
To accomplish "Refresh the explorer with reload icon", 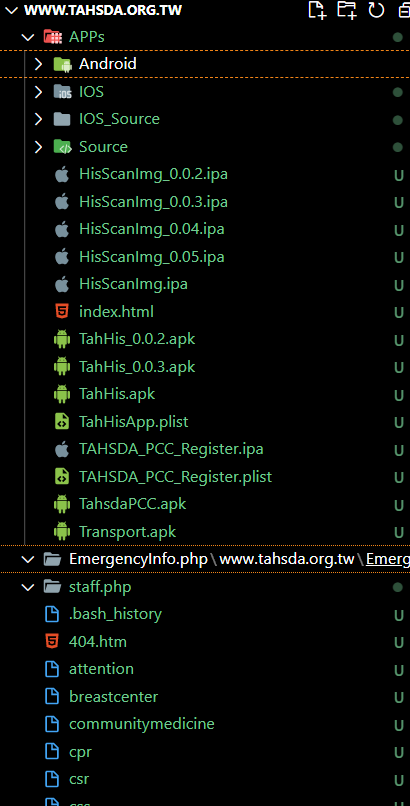I will pos(376,10).
